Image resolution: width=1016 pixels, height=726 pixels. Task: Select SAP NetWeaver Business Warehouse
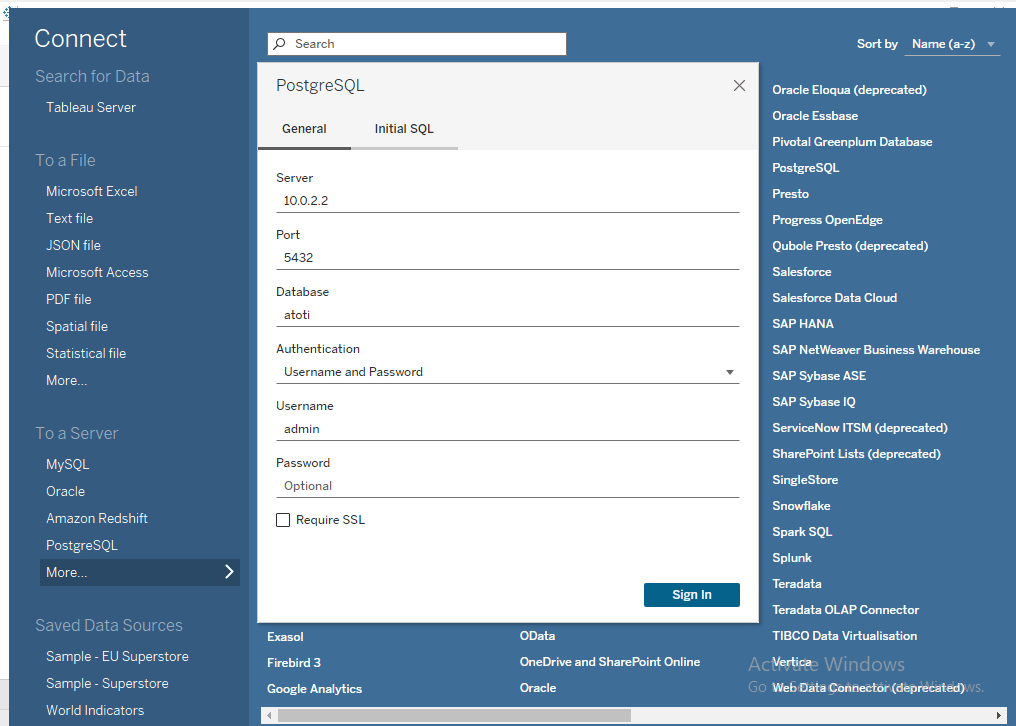click(875, 350)
